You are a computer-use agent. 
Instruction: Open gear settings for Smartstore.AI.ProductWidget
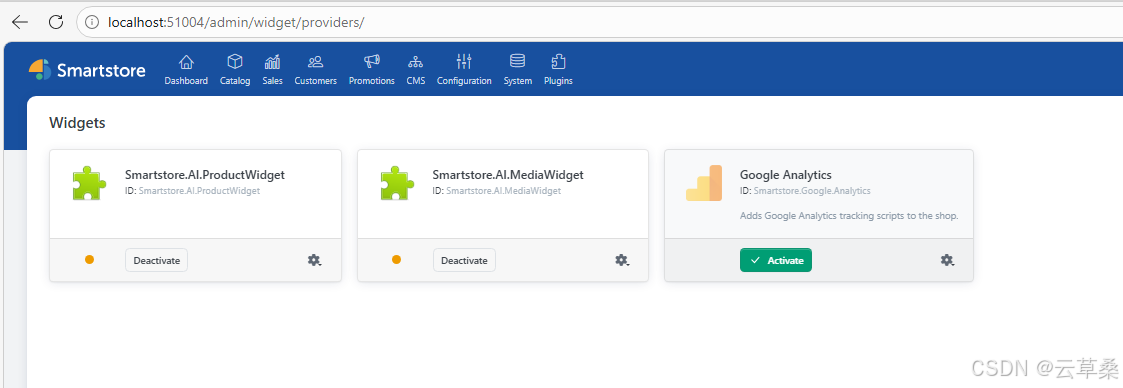point(314,260)
